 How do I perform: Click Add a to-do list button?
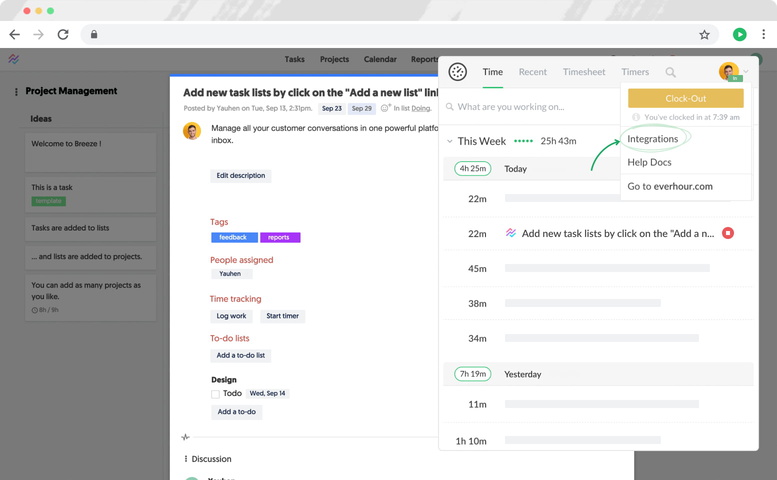[241, 355]
